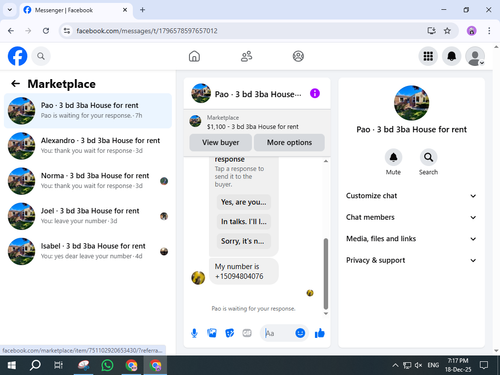
Task: Attach a photo file icon
Action: (212, 333)
